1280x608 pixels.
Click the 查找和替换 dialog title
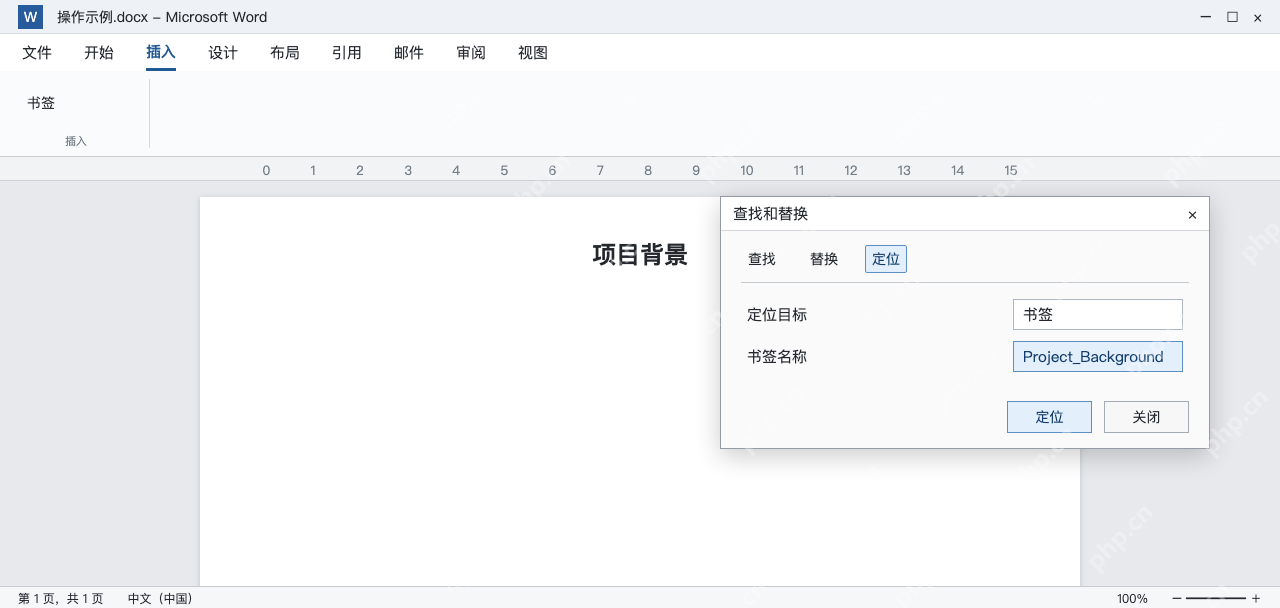point(770,214)
